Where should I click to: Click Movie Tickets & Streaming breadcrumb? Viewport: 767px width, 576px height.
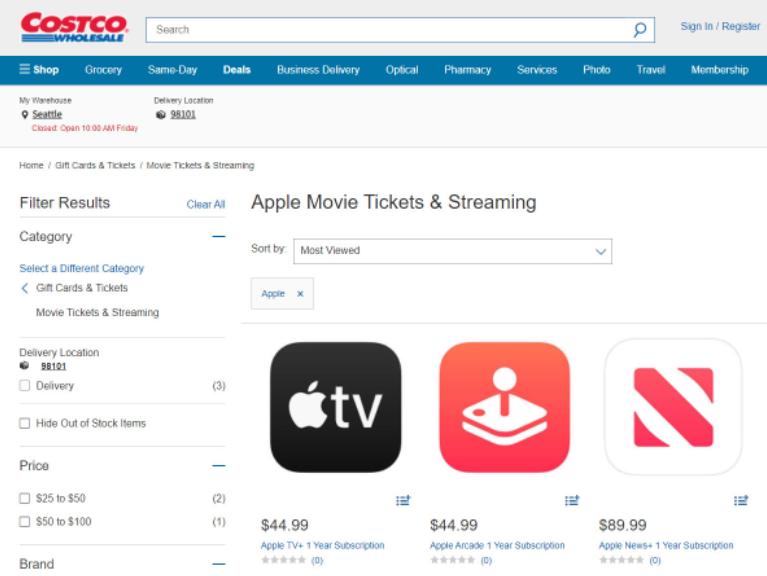point(200,165)
